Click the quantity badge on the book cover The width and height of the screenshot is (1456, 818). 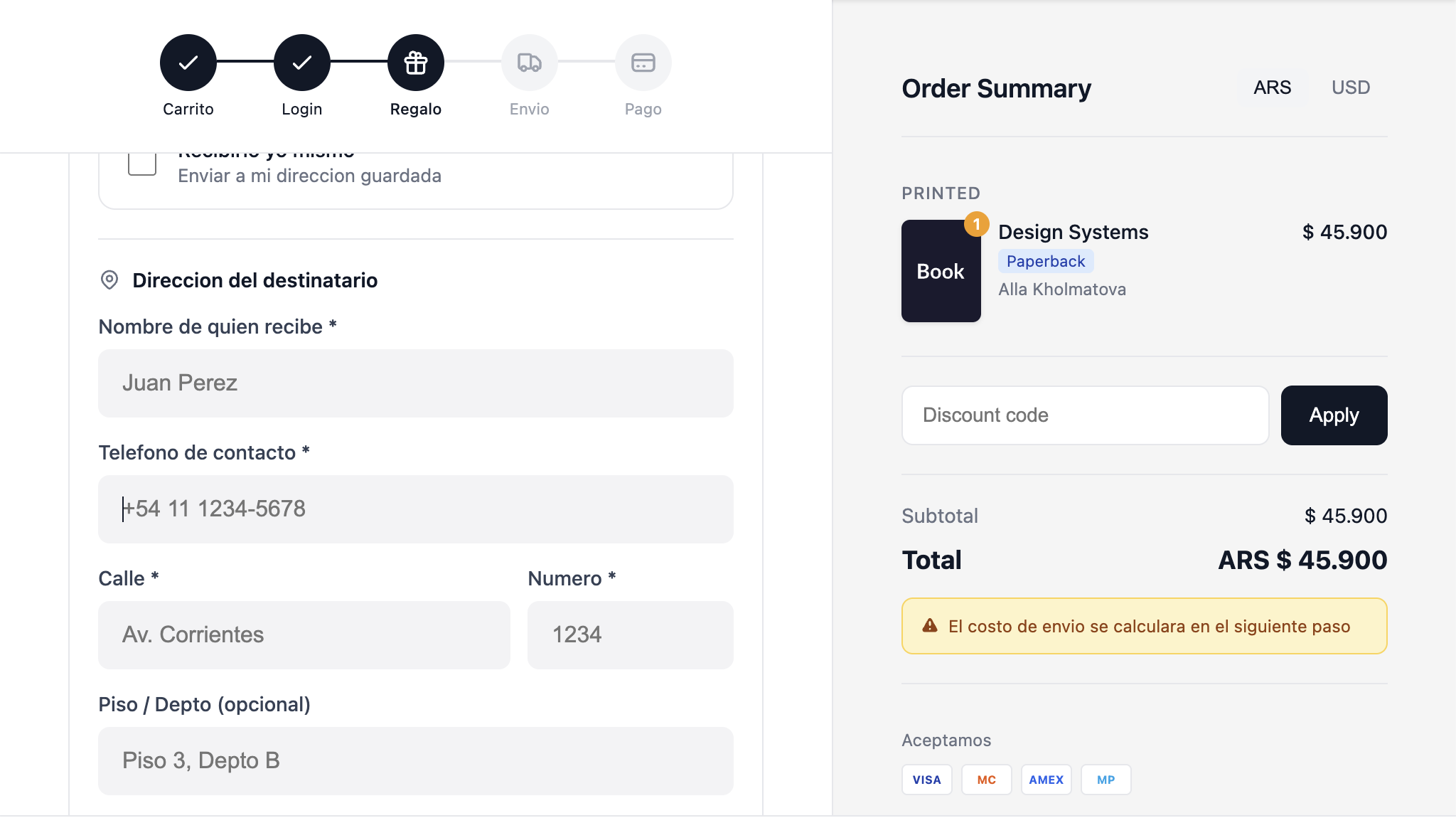[978, 225]
